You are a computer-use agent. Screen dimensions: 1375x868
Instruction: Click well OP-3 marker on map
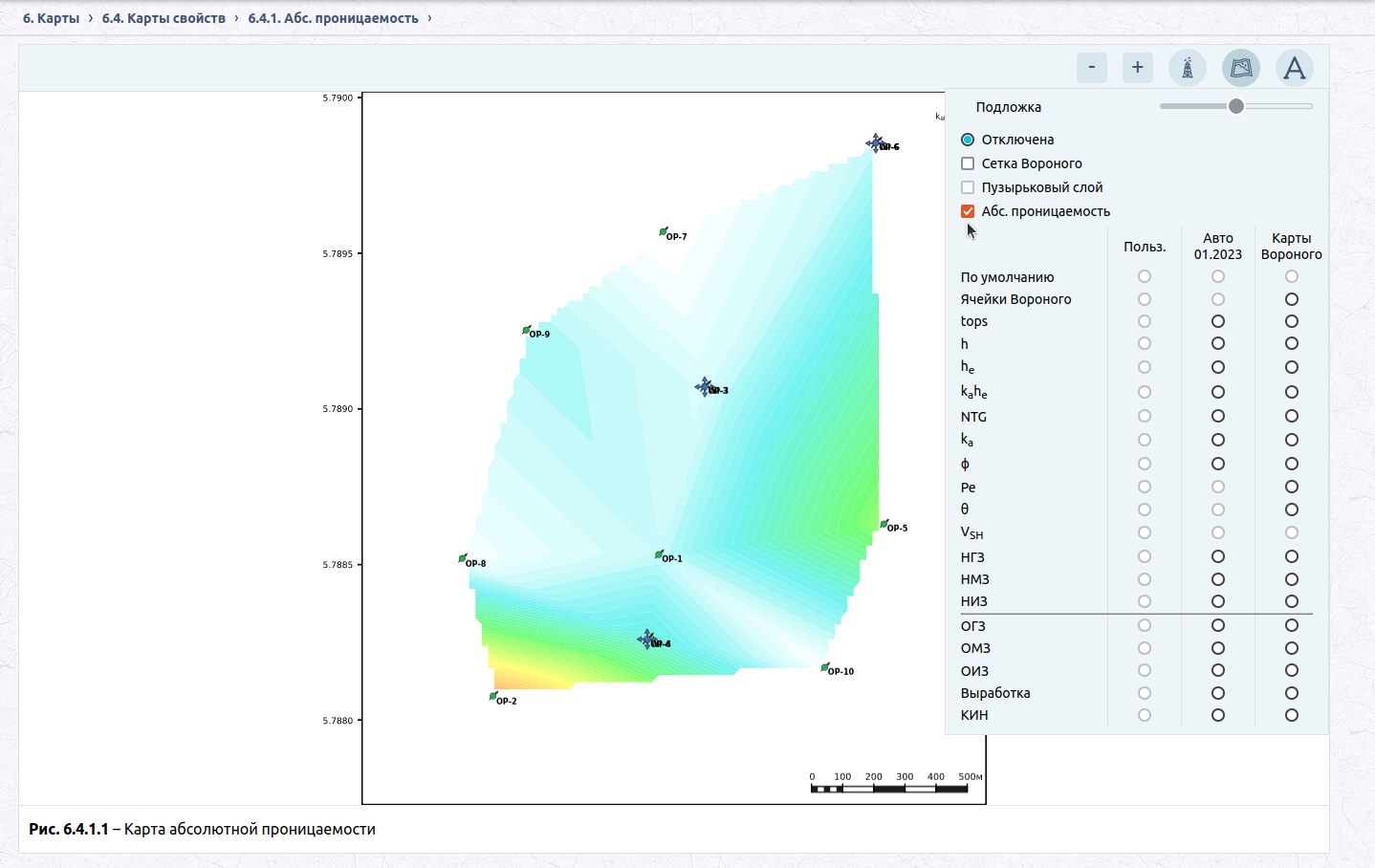(x=705, y=387)
